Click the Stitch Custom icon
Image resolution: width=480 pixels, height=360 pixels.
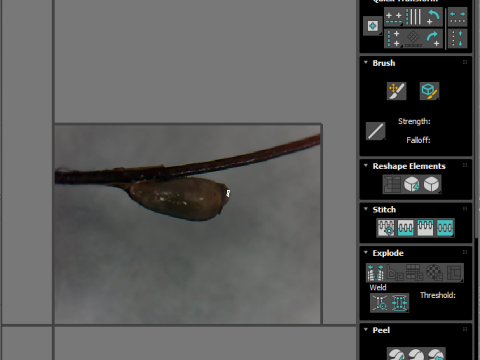[445, 228]
